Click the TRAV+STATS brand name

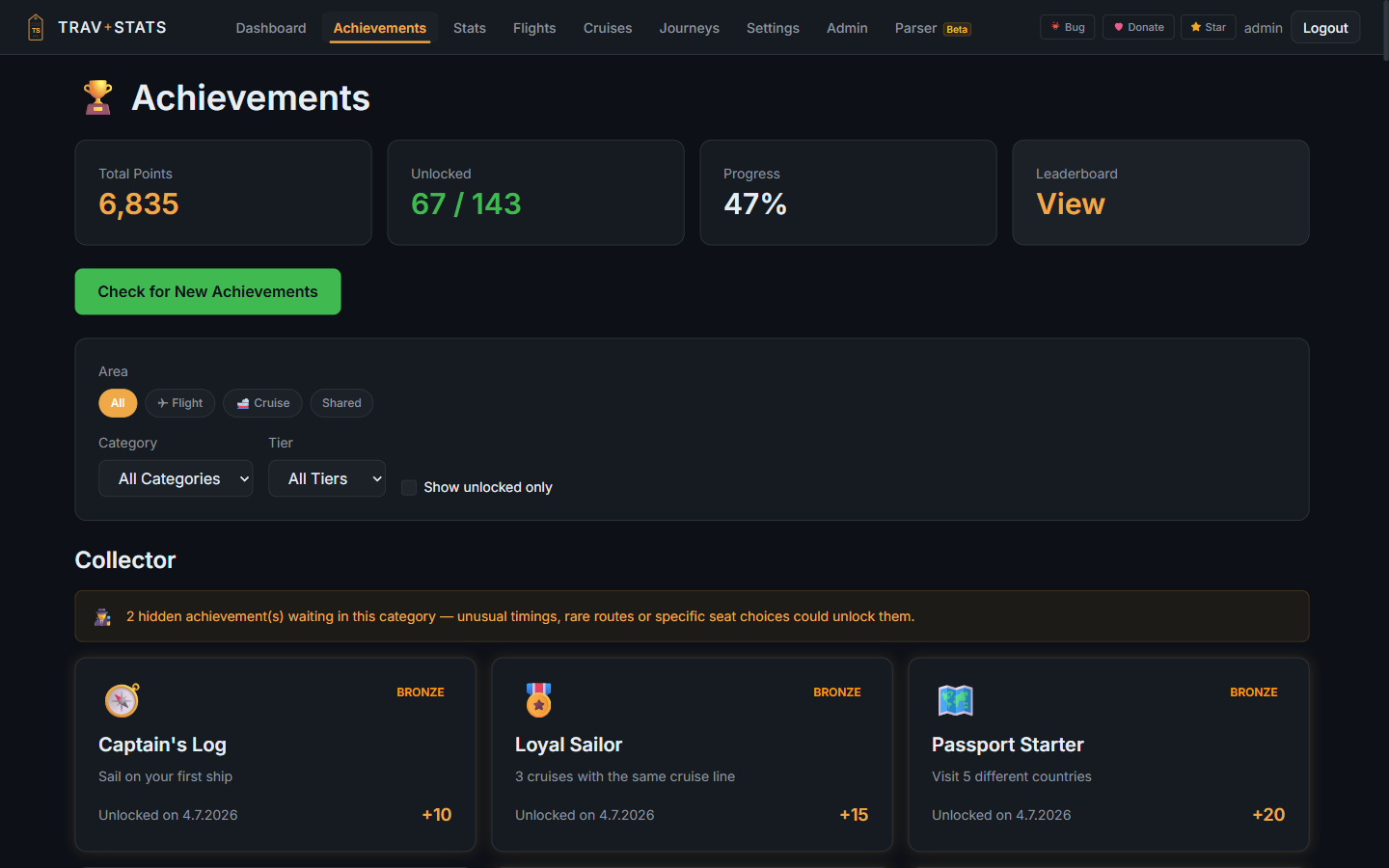pos(112,27)
